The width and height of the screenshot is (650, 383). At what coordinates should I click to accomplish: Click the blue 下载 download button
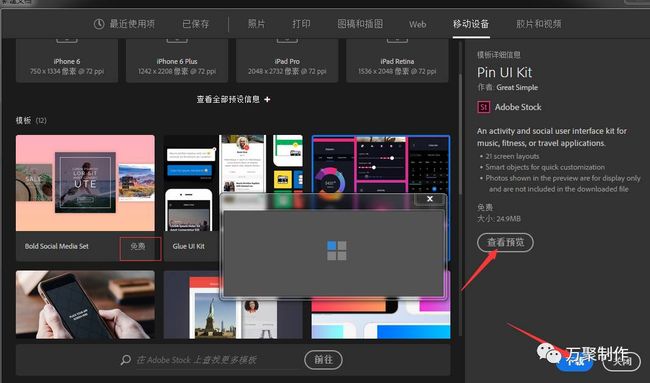point(575,361)
